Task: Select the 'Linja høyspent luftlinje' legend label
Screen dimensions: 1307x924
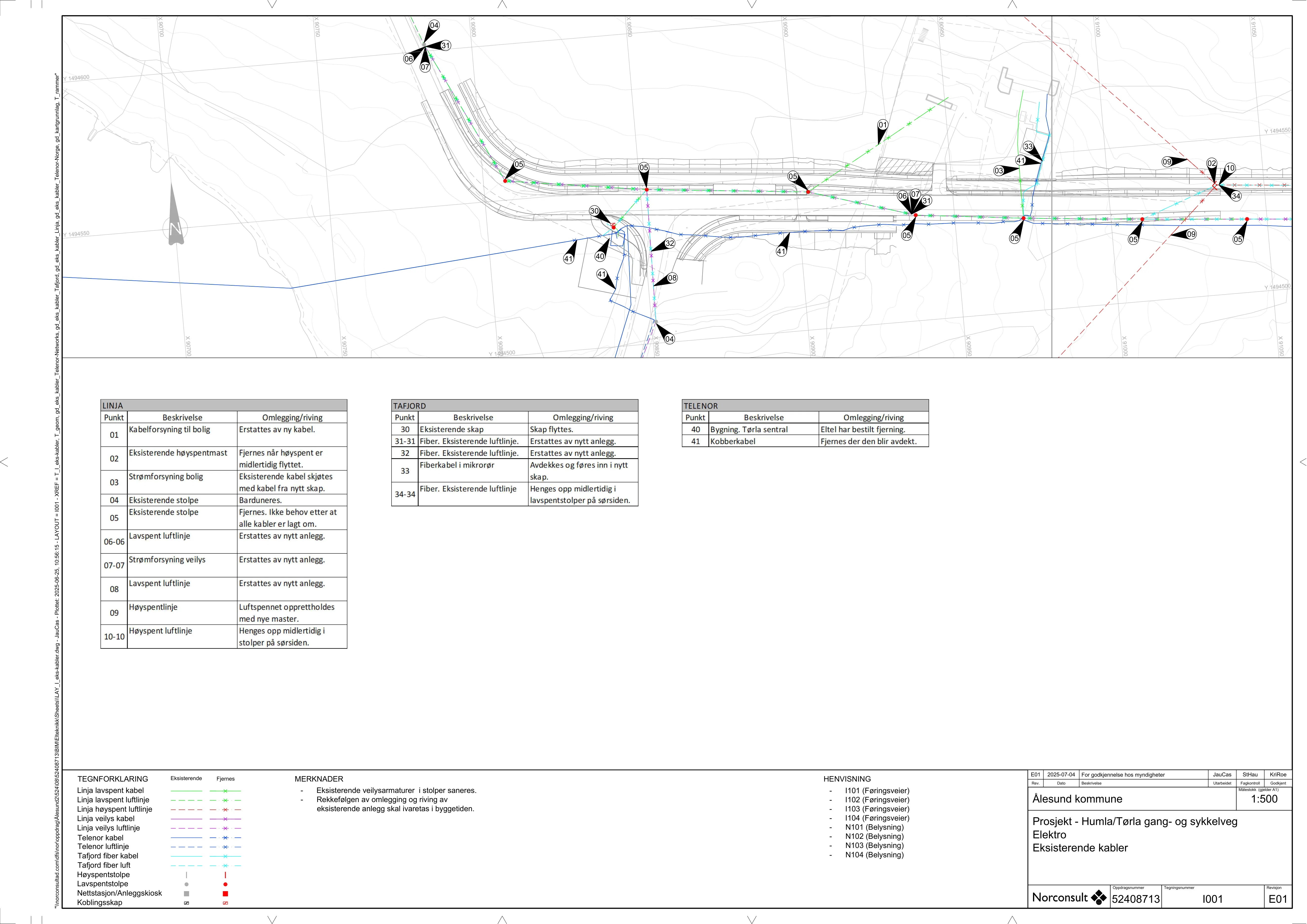Action: 114,809
